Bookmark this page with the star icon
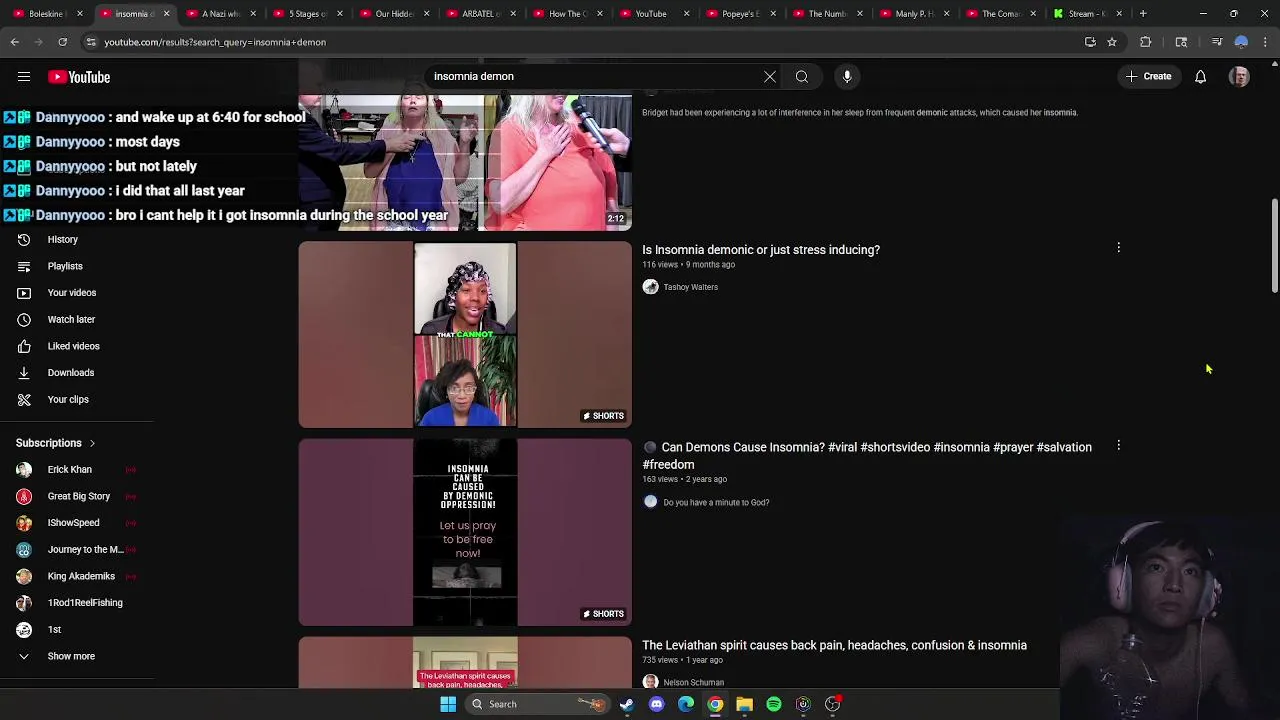Screen dimensions: 1280x720 [x=1112, y=42]
